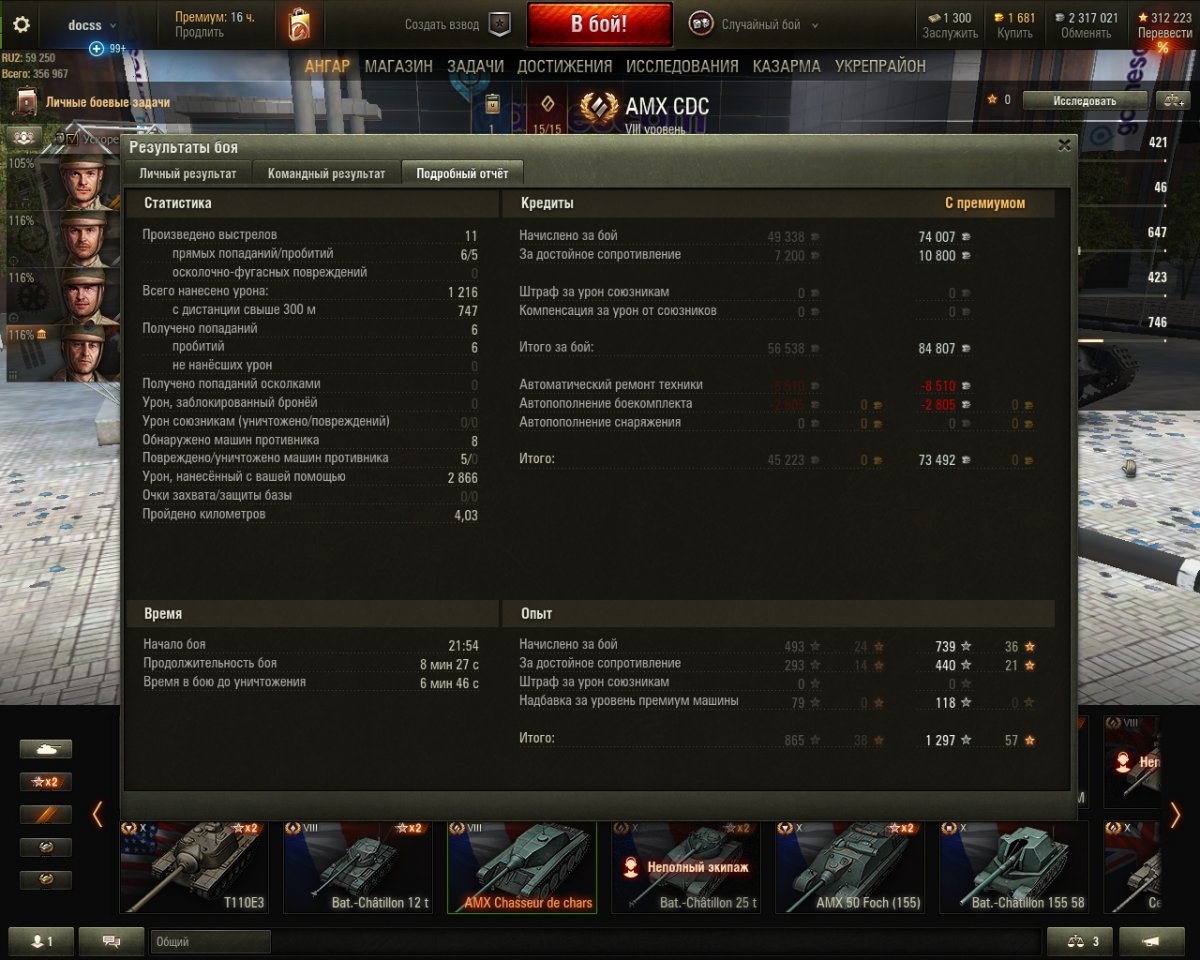This screenshot has width=1200, height=960.
Task: Click the Исследовать button
Action: pyautogui.click(x=1084, y=100)
